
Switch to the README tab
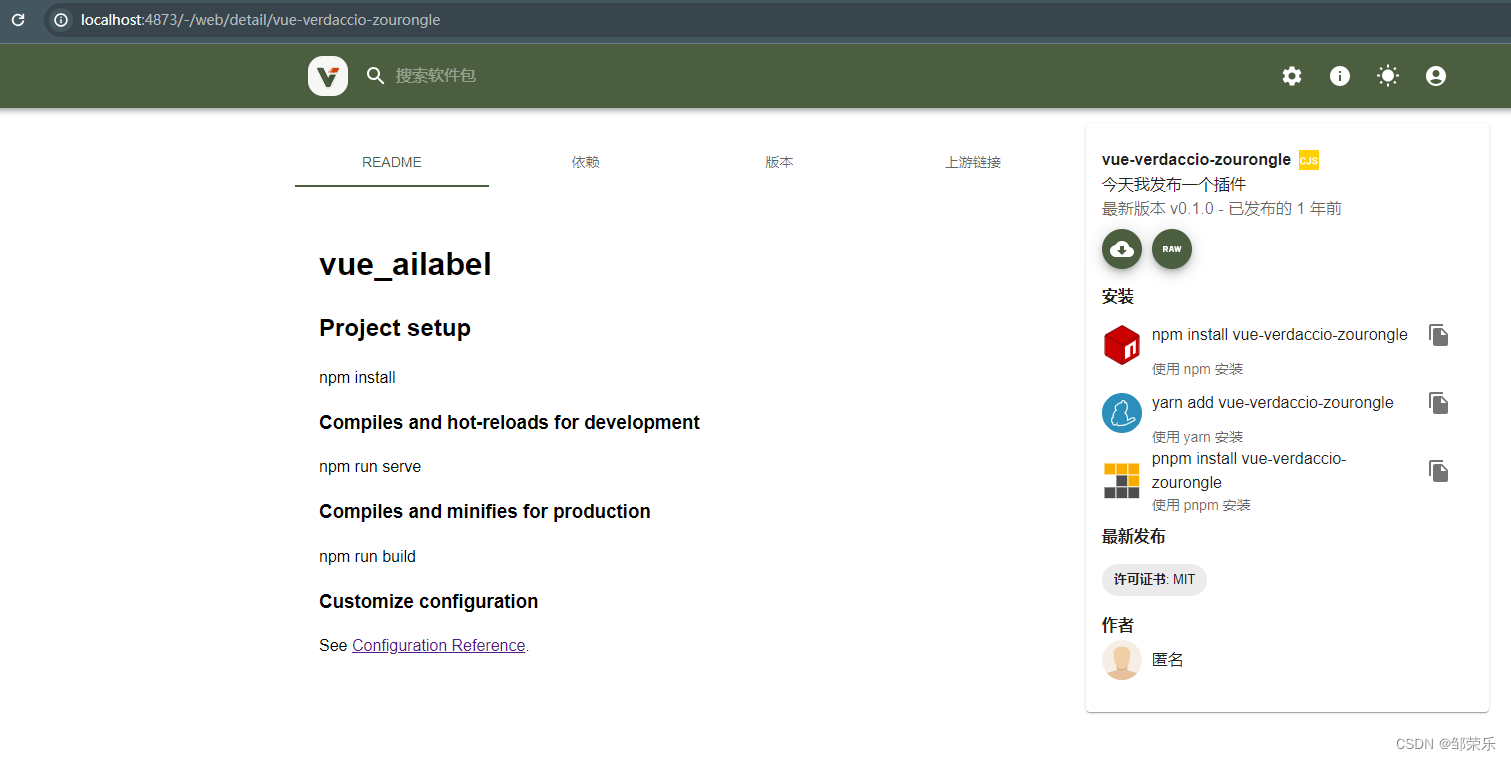click(392, 162)
